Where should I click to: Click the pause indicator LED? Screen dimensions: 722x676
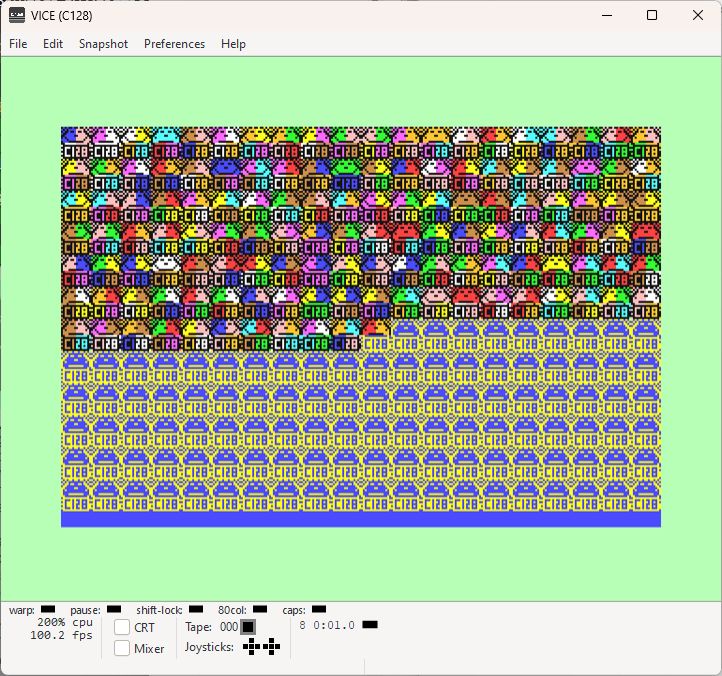[114, 609]
